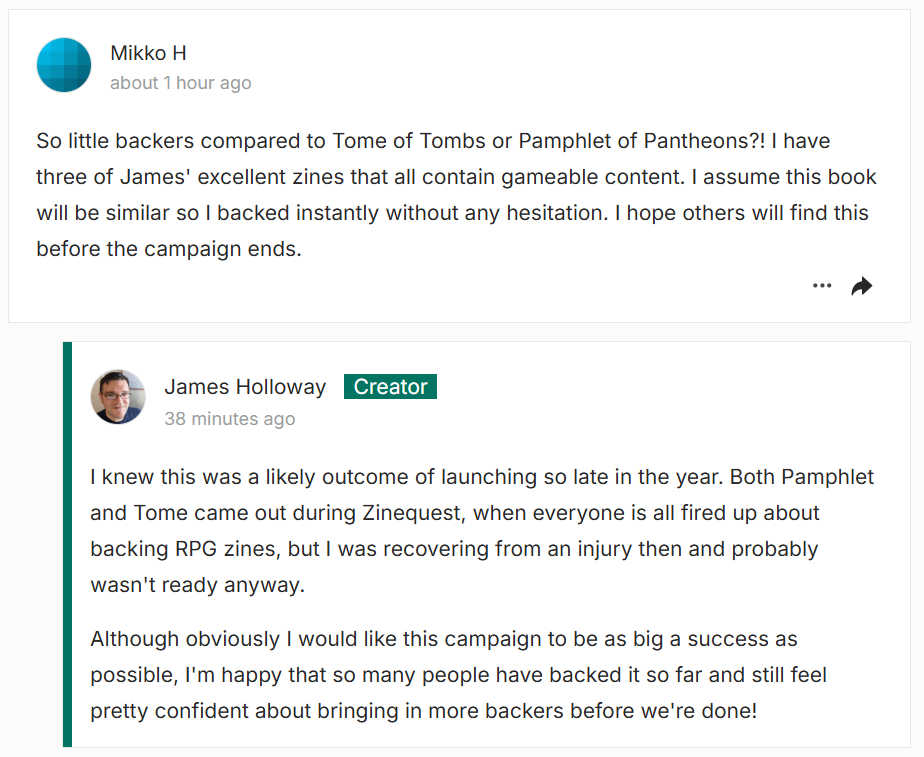Click the green Creator badge

[x=390, y=387]
